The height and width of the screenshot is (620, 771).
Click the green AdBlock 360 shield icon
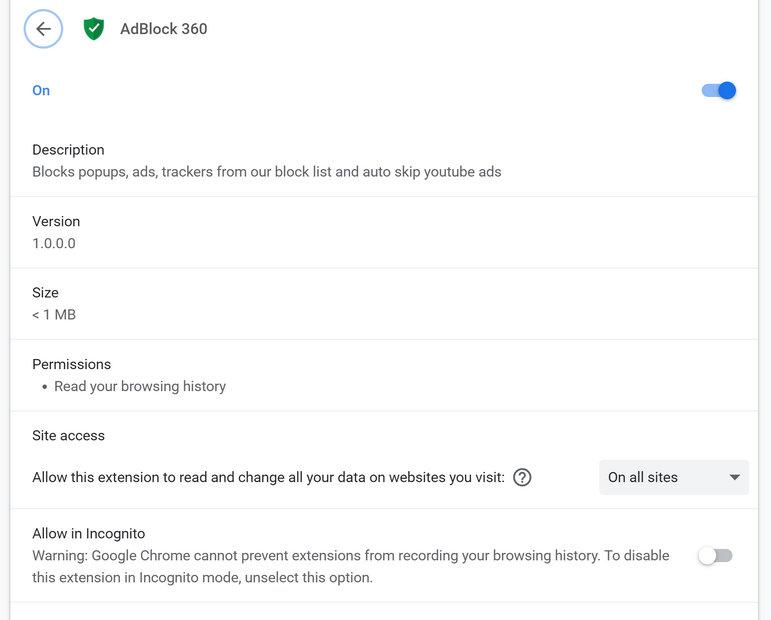pyautogui.click(x=94, y=29)
